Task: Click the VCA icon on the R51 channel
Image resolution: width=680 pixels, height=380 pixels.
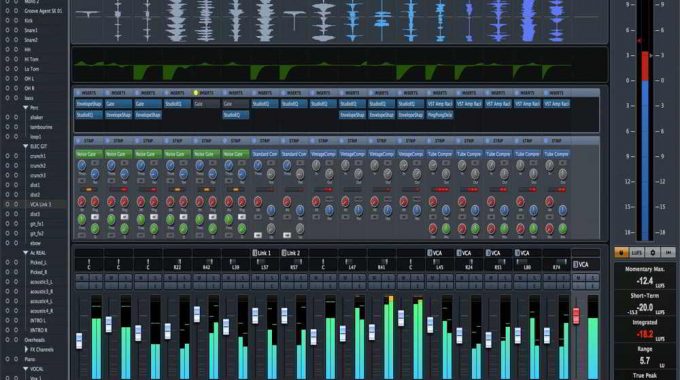Action: tap(488, 253)
